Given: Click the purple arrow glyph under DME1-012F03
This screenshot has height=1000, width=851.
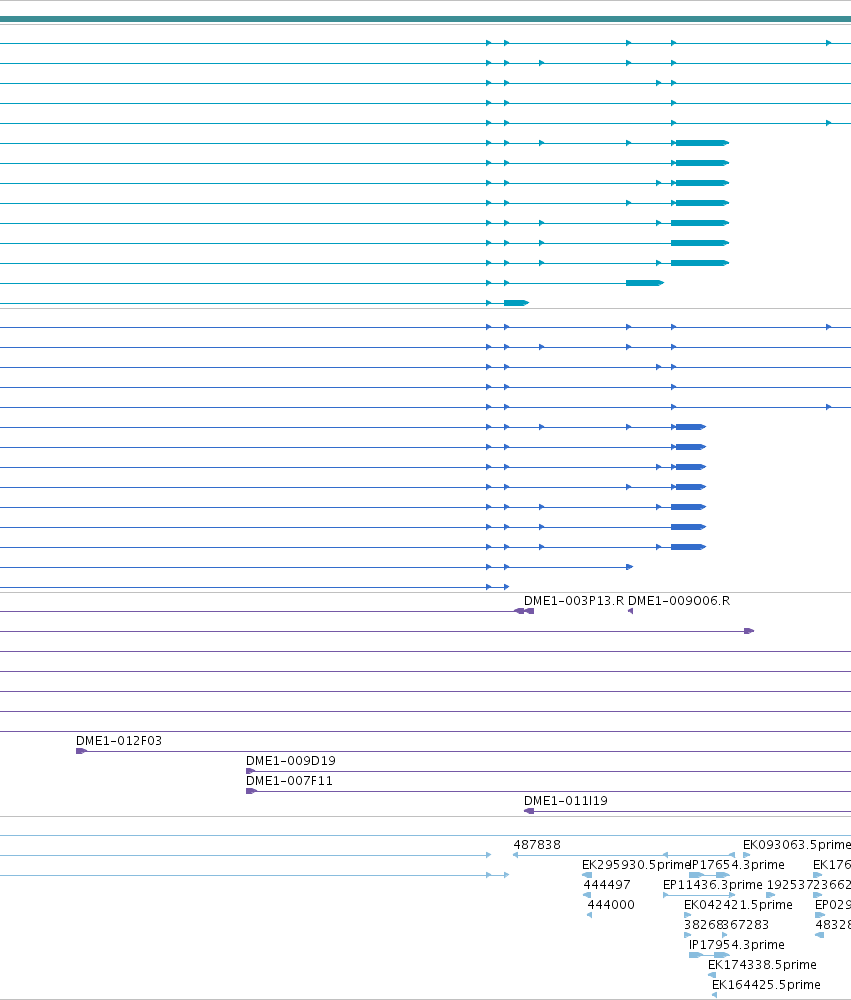Looking at the screenshot, I should [81, 751].
